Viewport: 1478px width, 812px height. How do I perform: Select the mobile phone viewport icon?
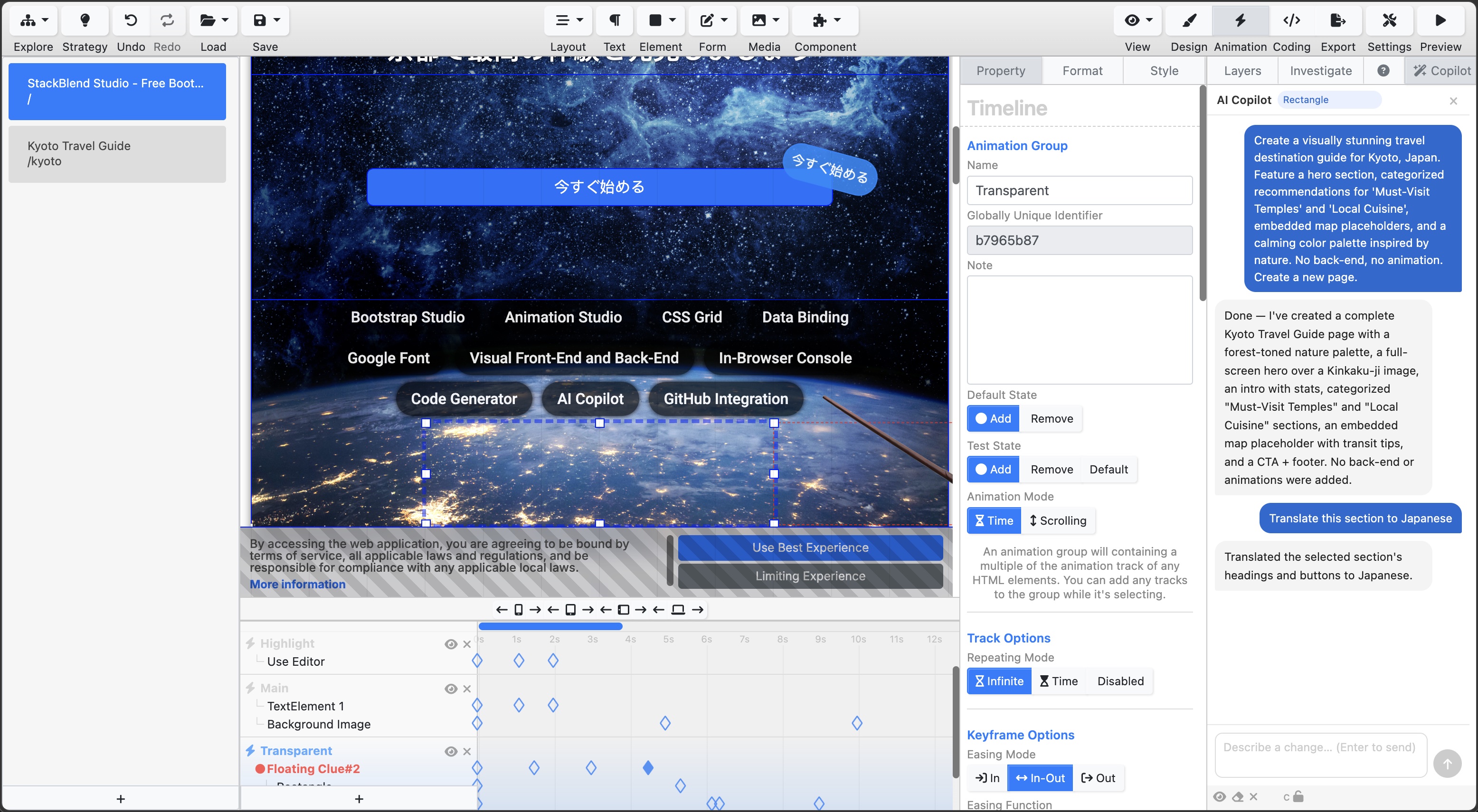tap(518, 609)
